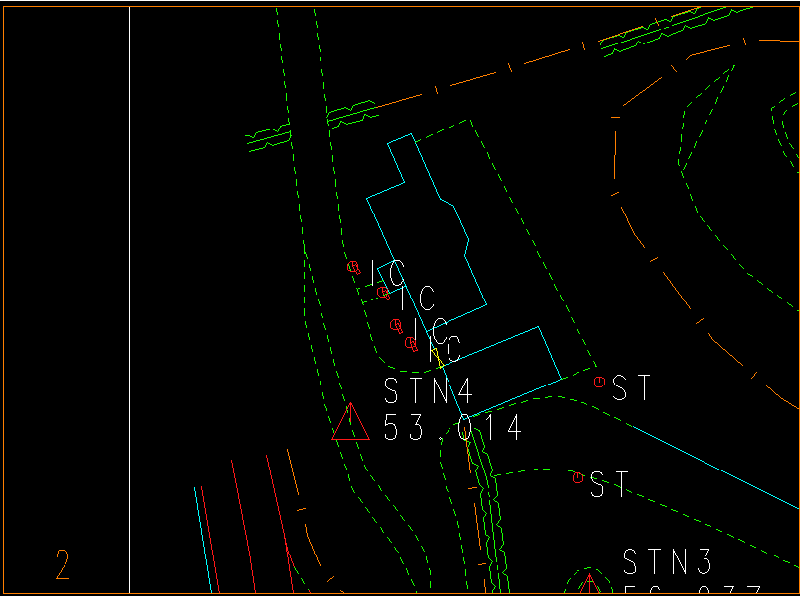Select the second red IC chamber symbol
The image size is (800, 596).
click(383, 293)
